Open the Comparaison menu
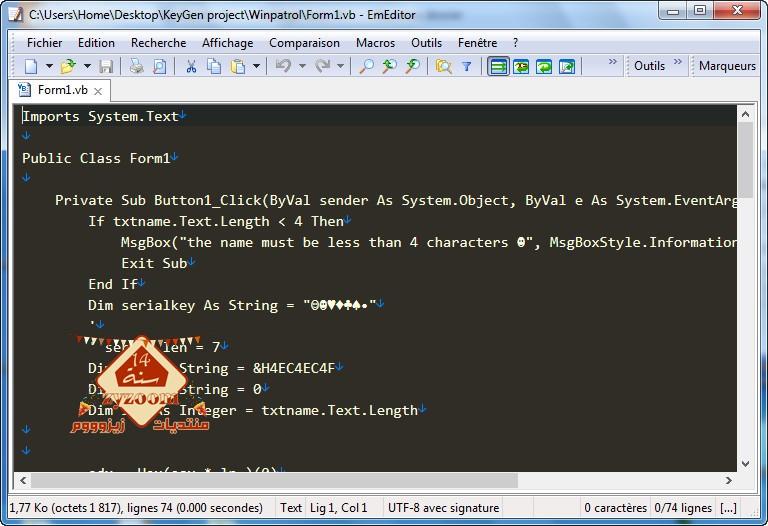768x526 pixels. click(304, 43)
